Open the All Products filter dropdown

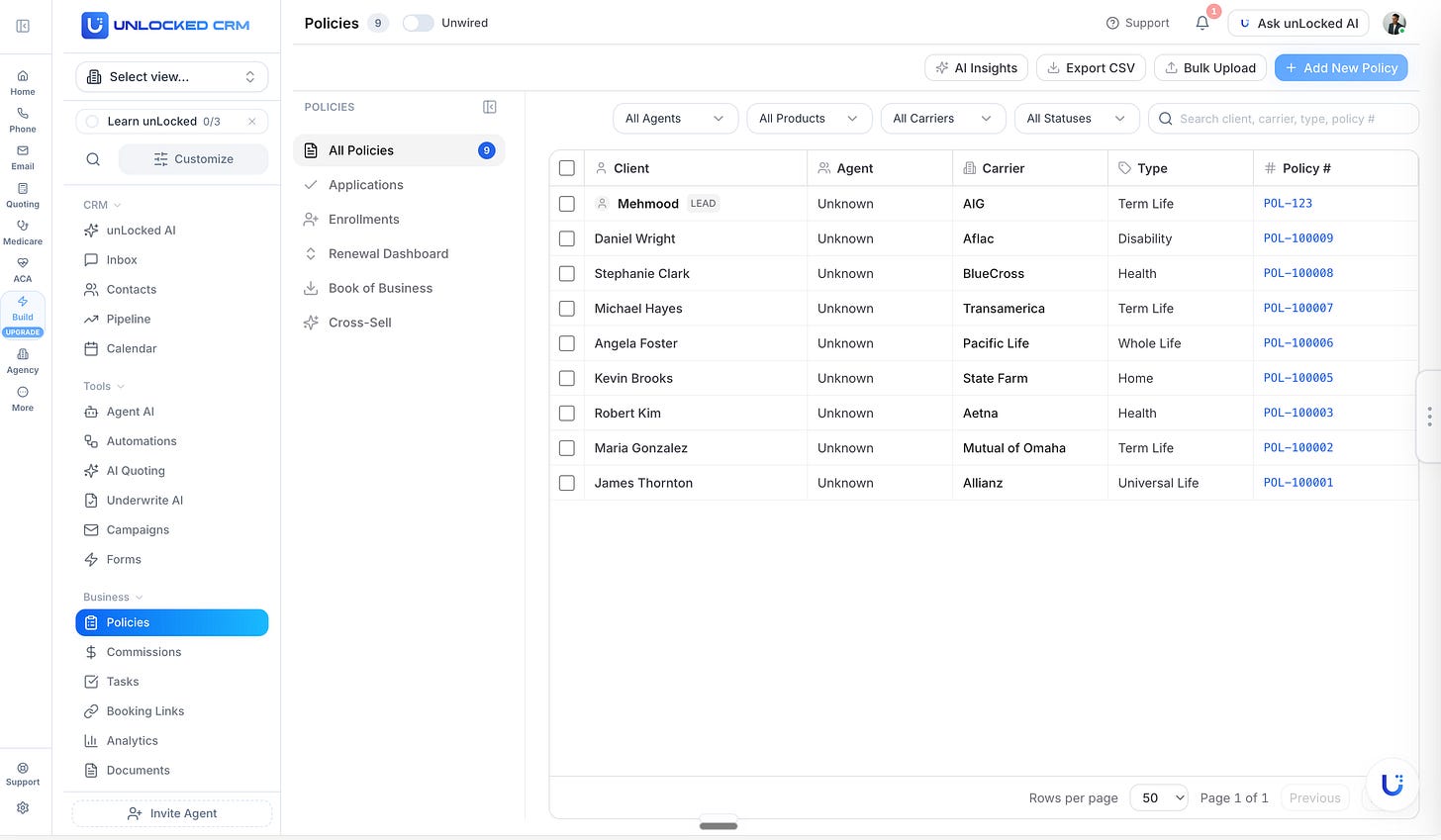809,119
